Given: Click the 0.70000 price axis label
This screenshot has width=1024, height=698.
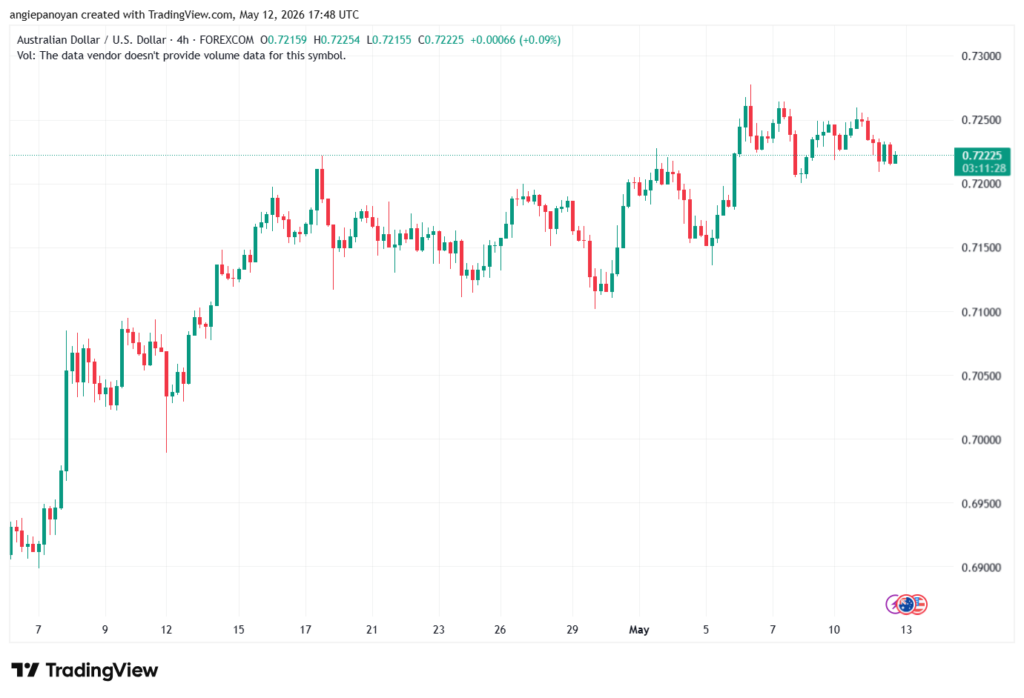Looking at the screenshot, I should pos(981,440).
